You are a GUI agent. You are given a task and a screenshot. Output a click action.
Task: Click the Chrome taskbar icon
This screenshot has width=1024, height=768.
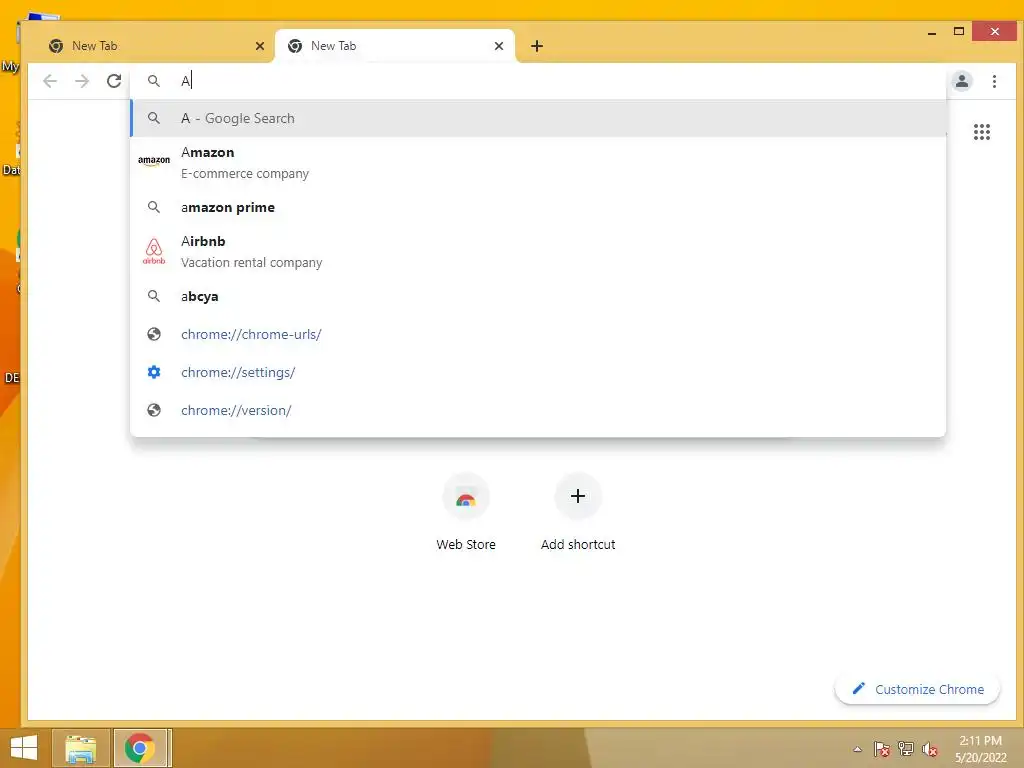coord(142,748)
